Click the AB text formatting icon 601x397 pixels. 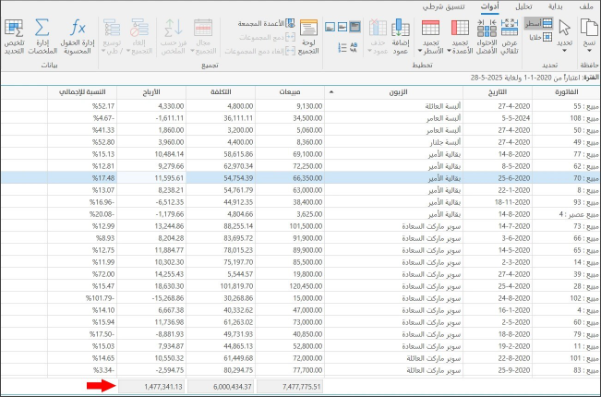[353, 48]
